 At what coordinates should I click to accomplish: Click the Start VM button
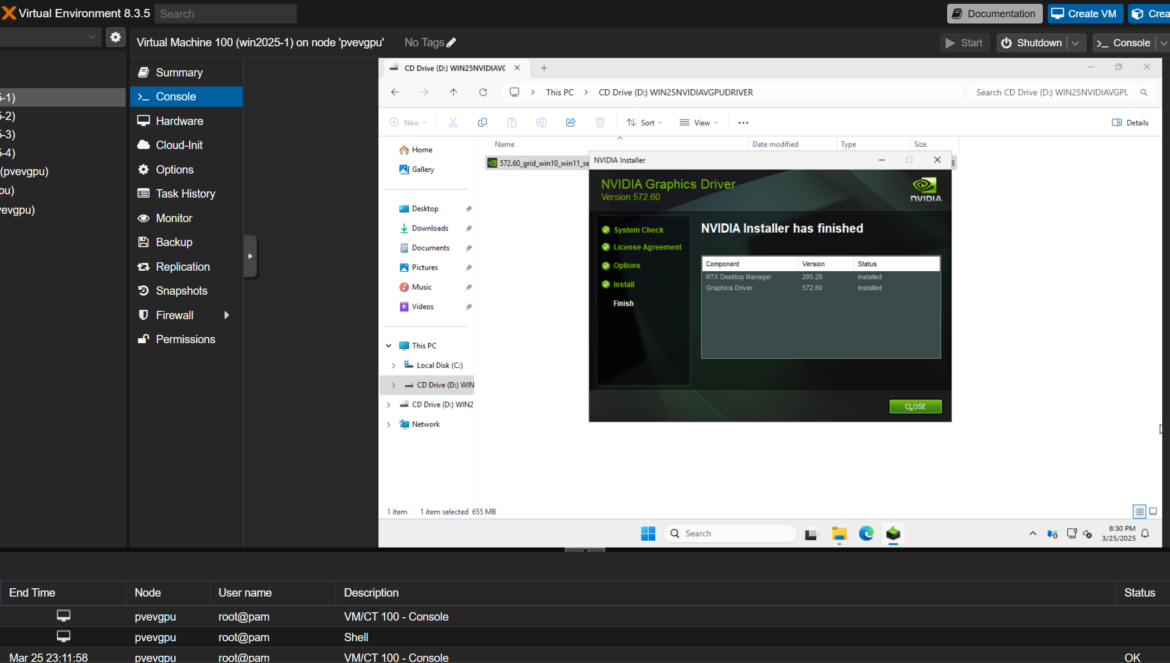pos(964,43)
